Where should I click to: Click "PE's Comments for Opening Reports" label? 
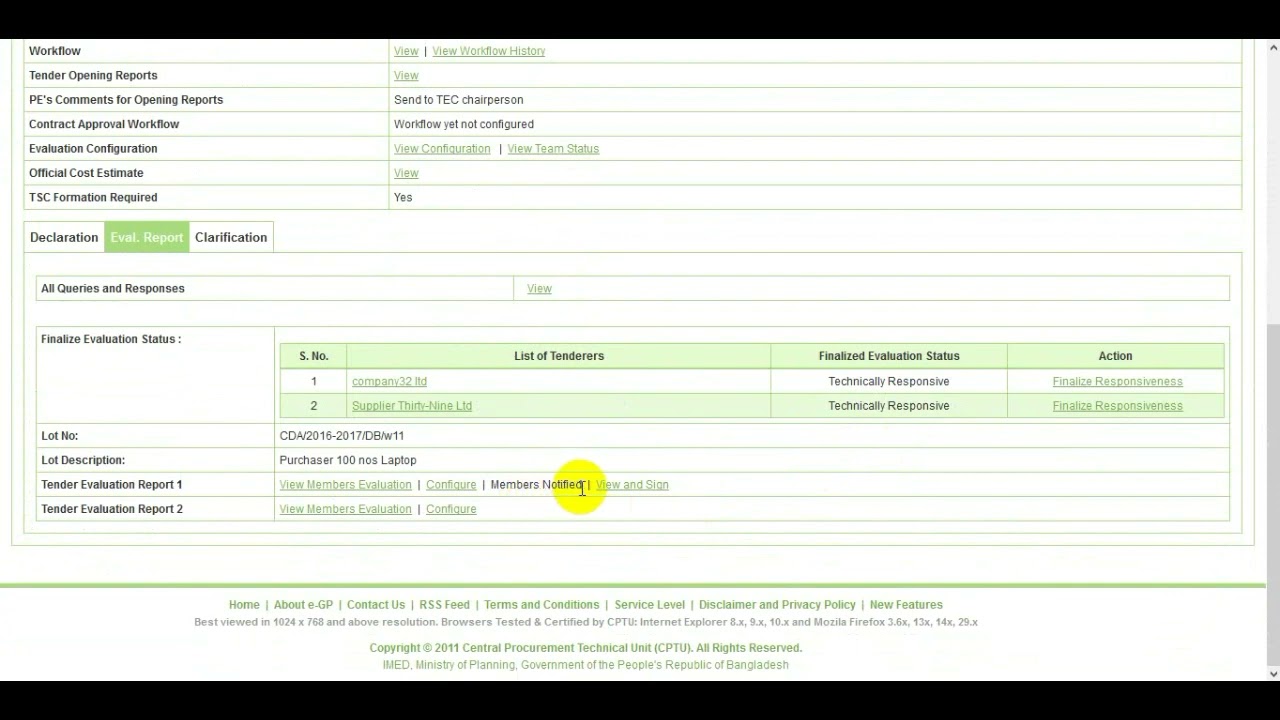(126, 100)
